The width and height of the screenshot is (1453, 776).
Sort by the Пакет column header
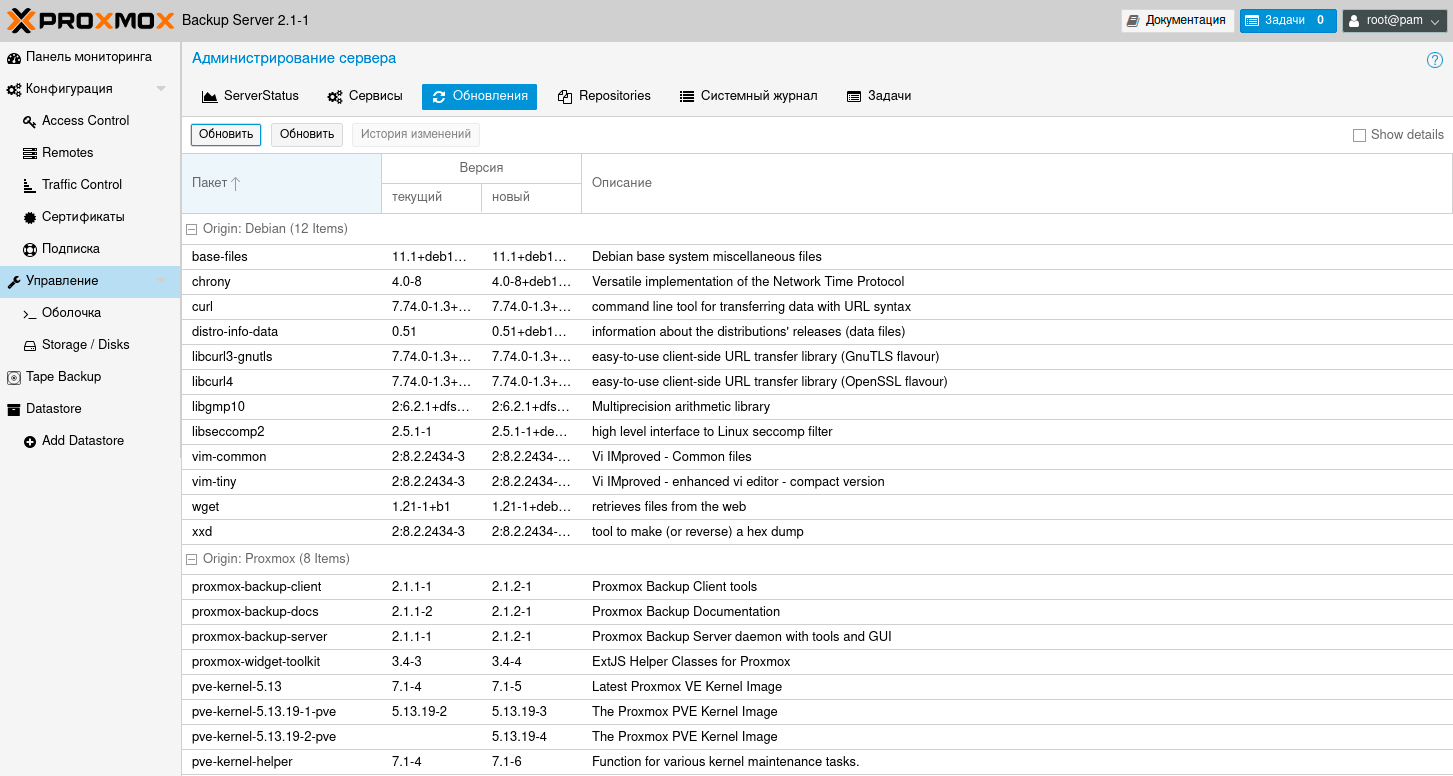pos(280,183)
